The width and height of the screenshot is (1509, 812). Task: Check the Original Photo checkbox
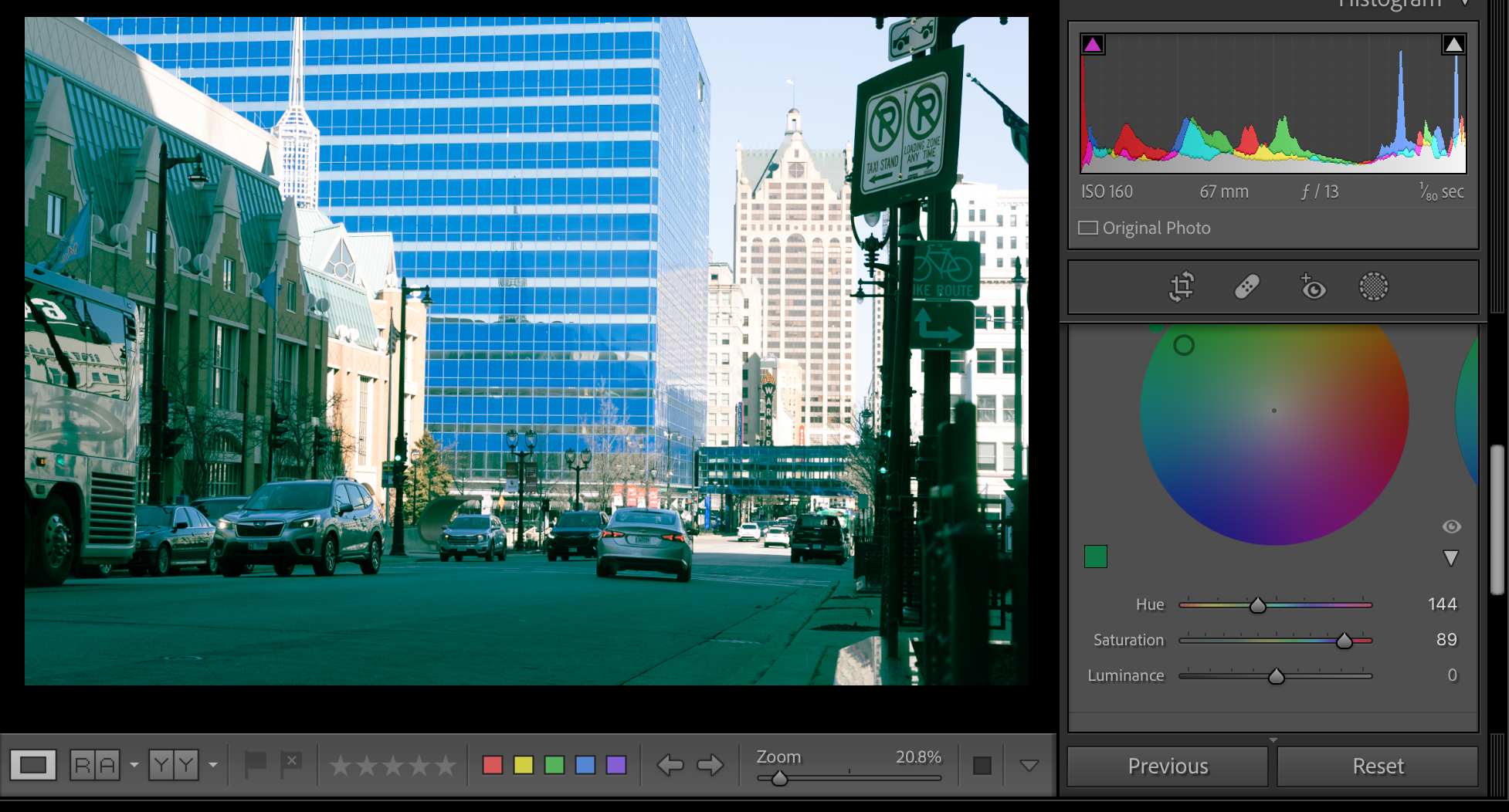tap(1089, 227)
